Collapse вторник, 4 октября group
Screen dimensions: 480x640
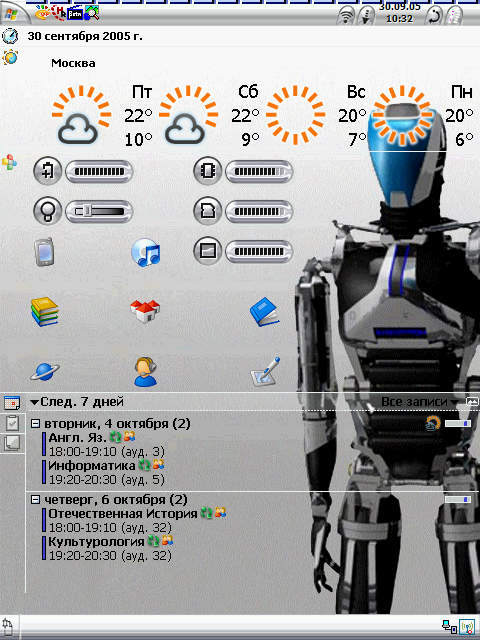point(36,424)
